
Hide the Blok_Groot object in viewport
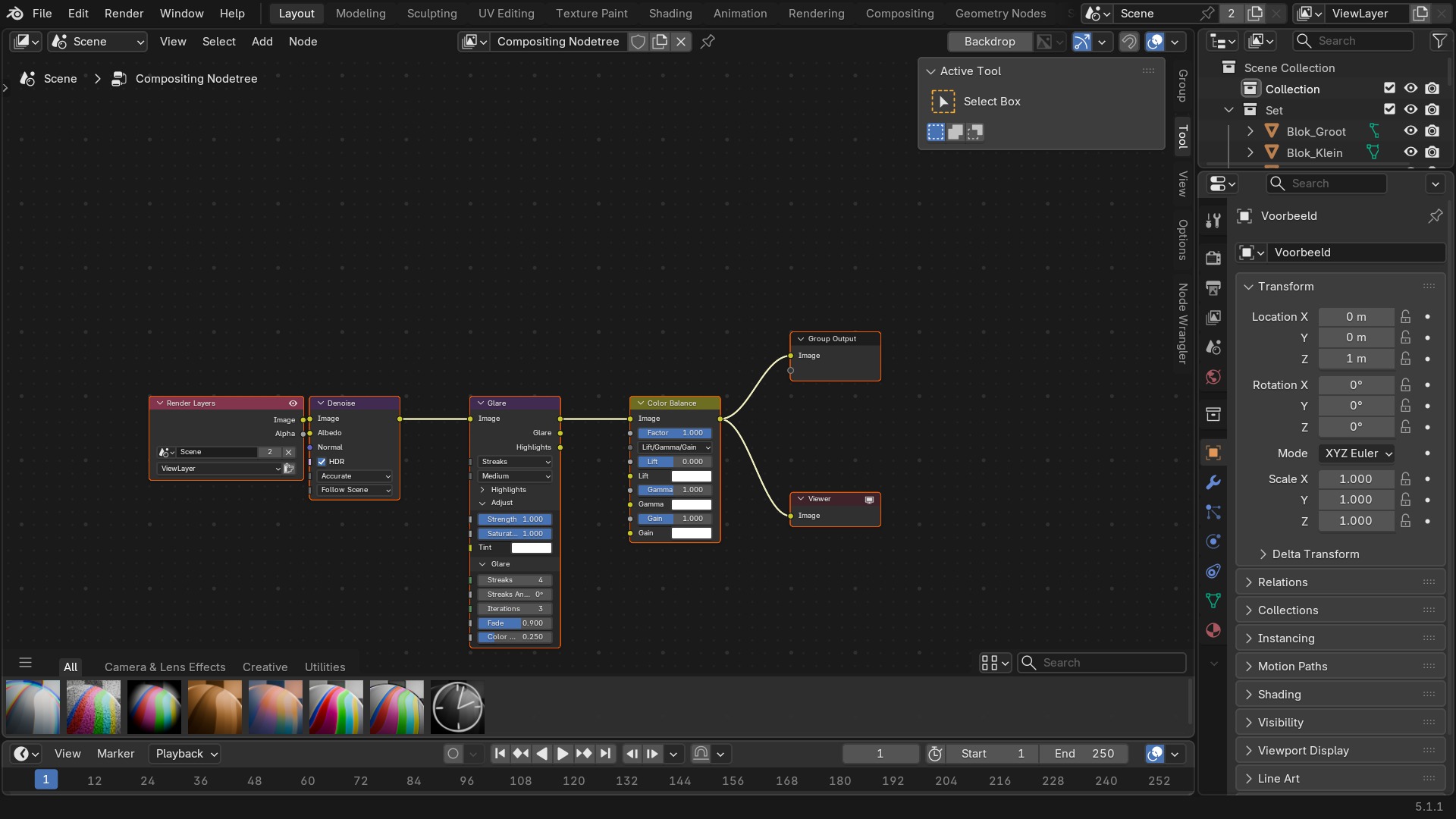[1410, 131]
